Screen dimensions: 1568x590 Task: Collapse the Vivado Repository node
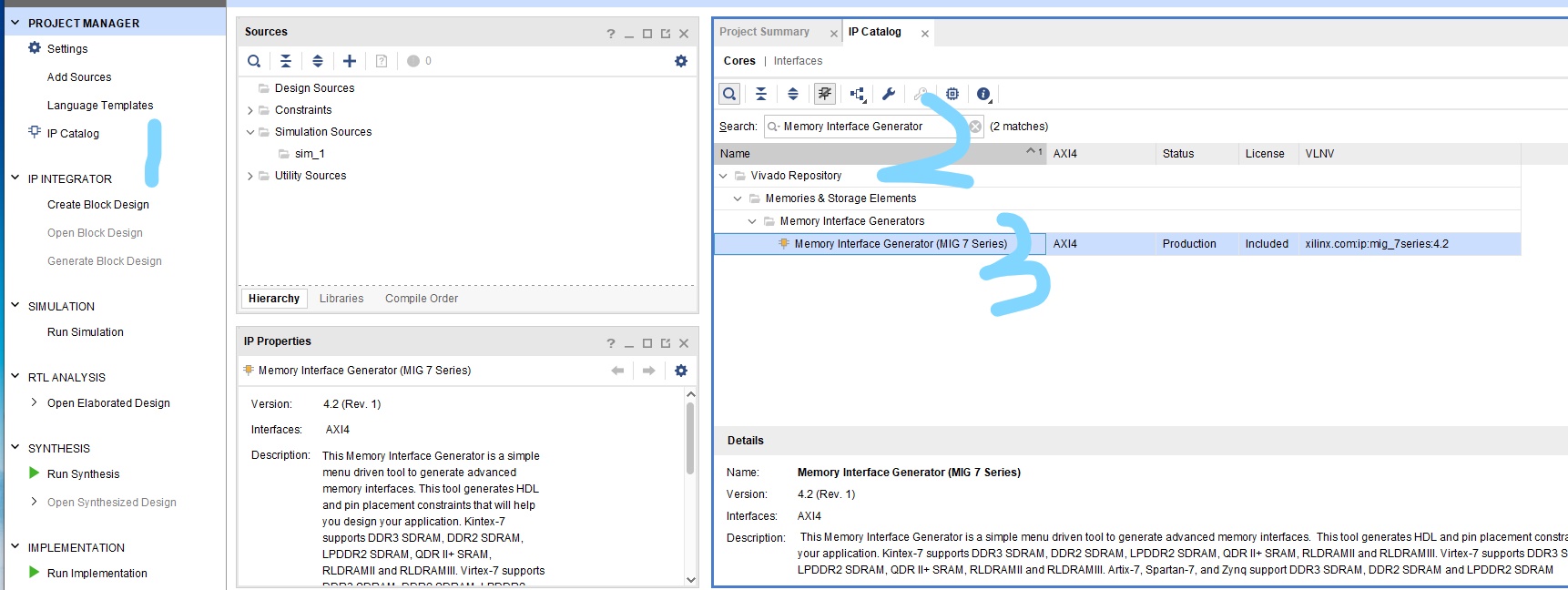723,176
